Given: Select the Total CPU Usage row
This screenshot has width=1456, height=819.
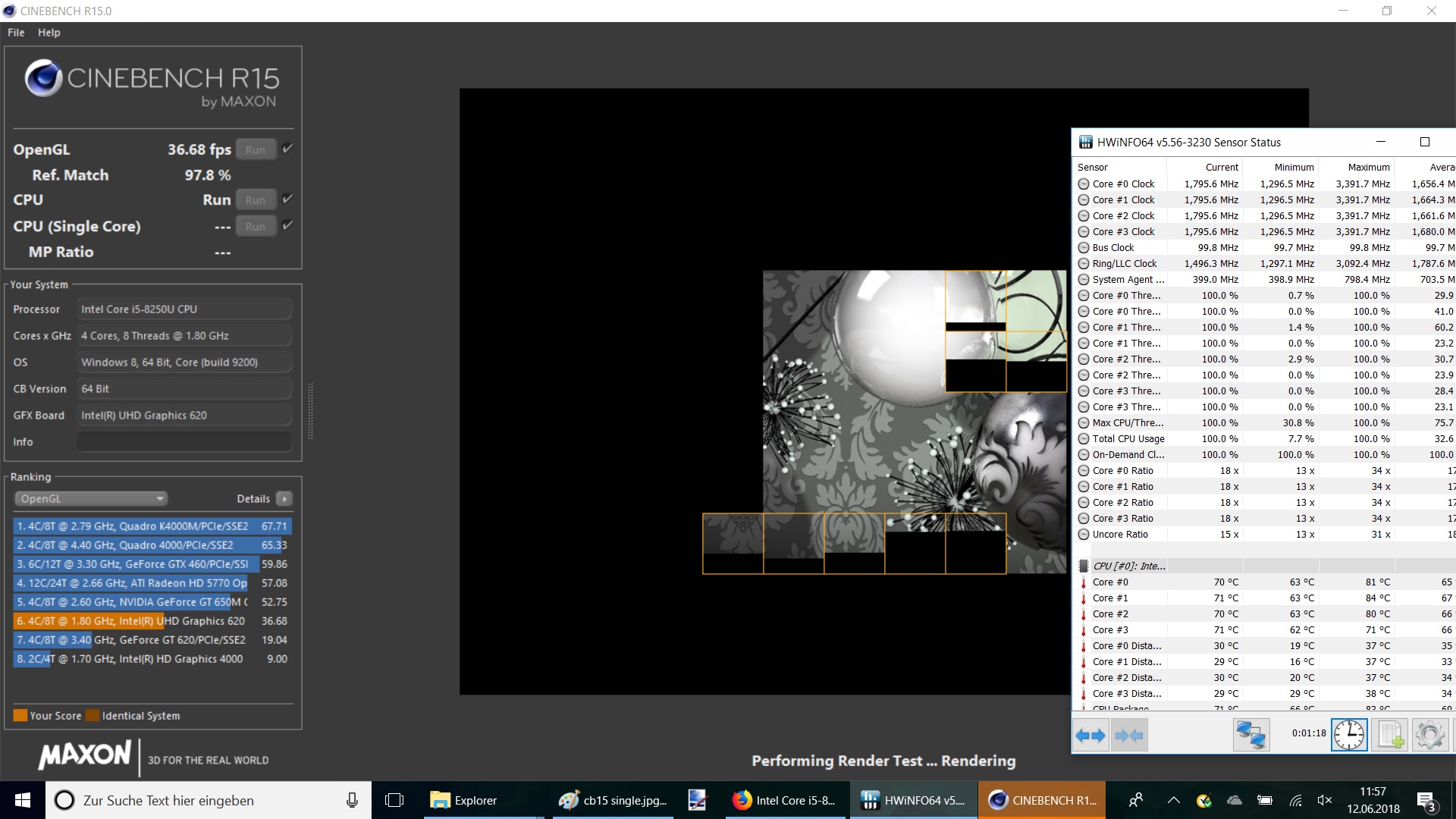Looking at the screenshot, I should tap(1263, 439).
